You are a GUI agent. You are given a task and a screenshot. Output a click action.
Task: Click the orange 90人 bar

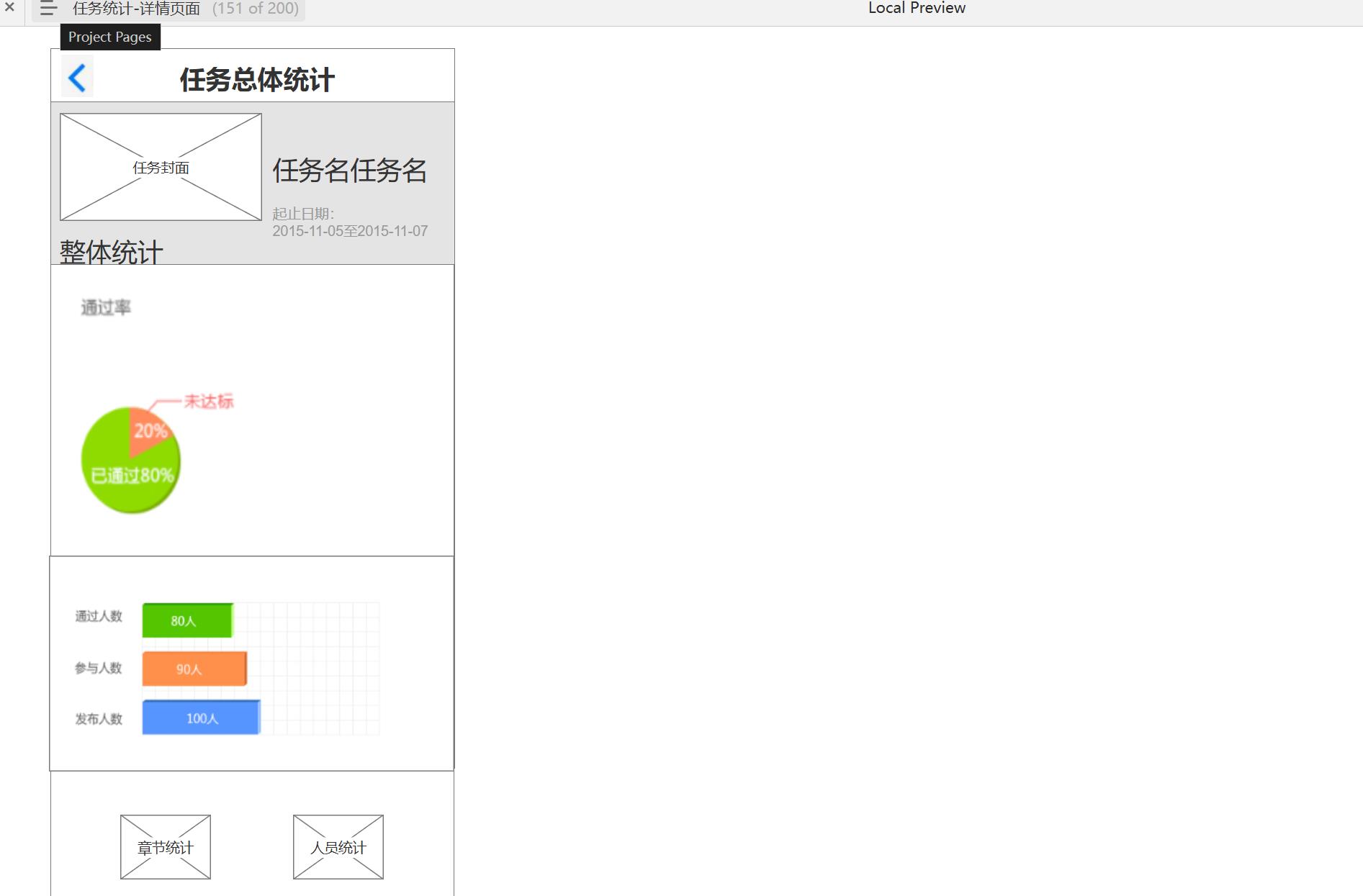(x=194, y=669)
